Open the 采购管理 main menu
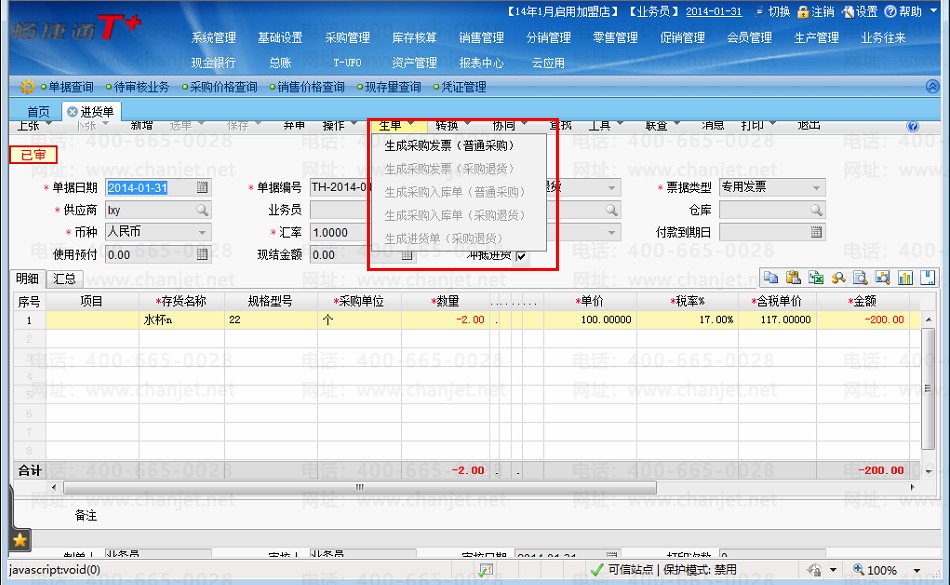Viewport: 950px width, 585px height. [347, 38]
